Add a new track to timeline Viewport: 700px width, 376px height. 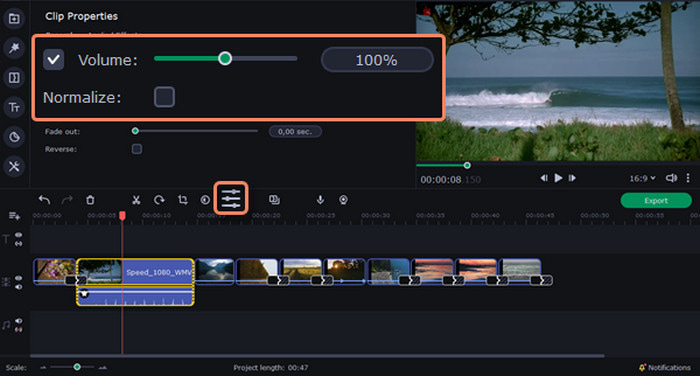[14, 216]
